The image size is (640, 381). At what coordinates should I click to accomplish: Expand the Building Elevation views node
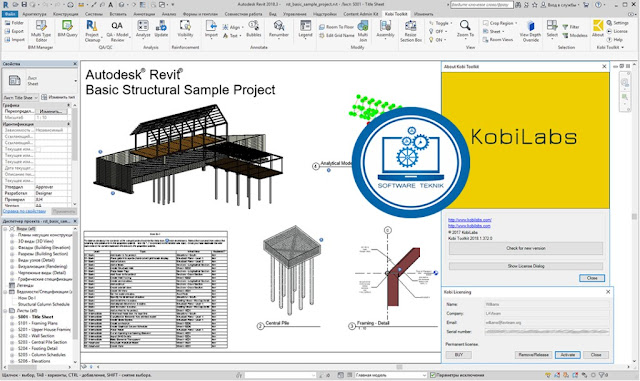tap(12, 248)
